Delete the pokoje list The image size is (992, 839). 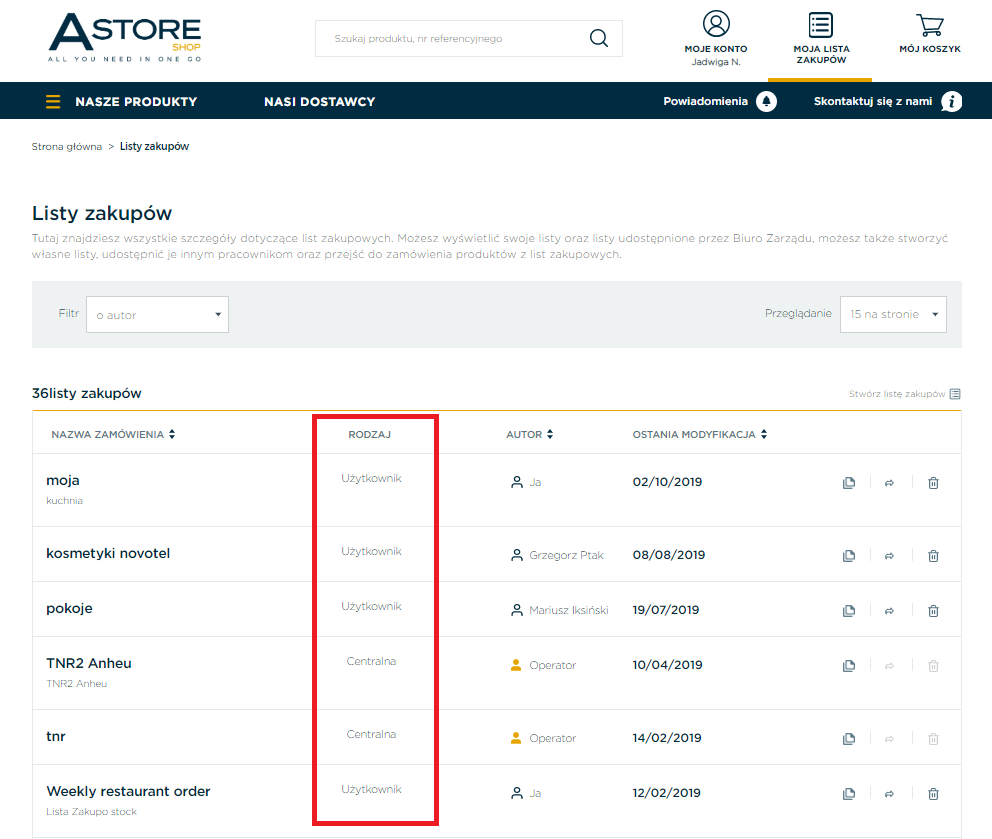(x=933, y=611)
